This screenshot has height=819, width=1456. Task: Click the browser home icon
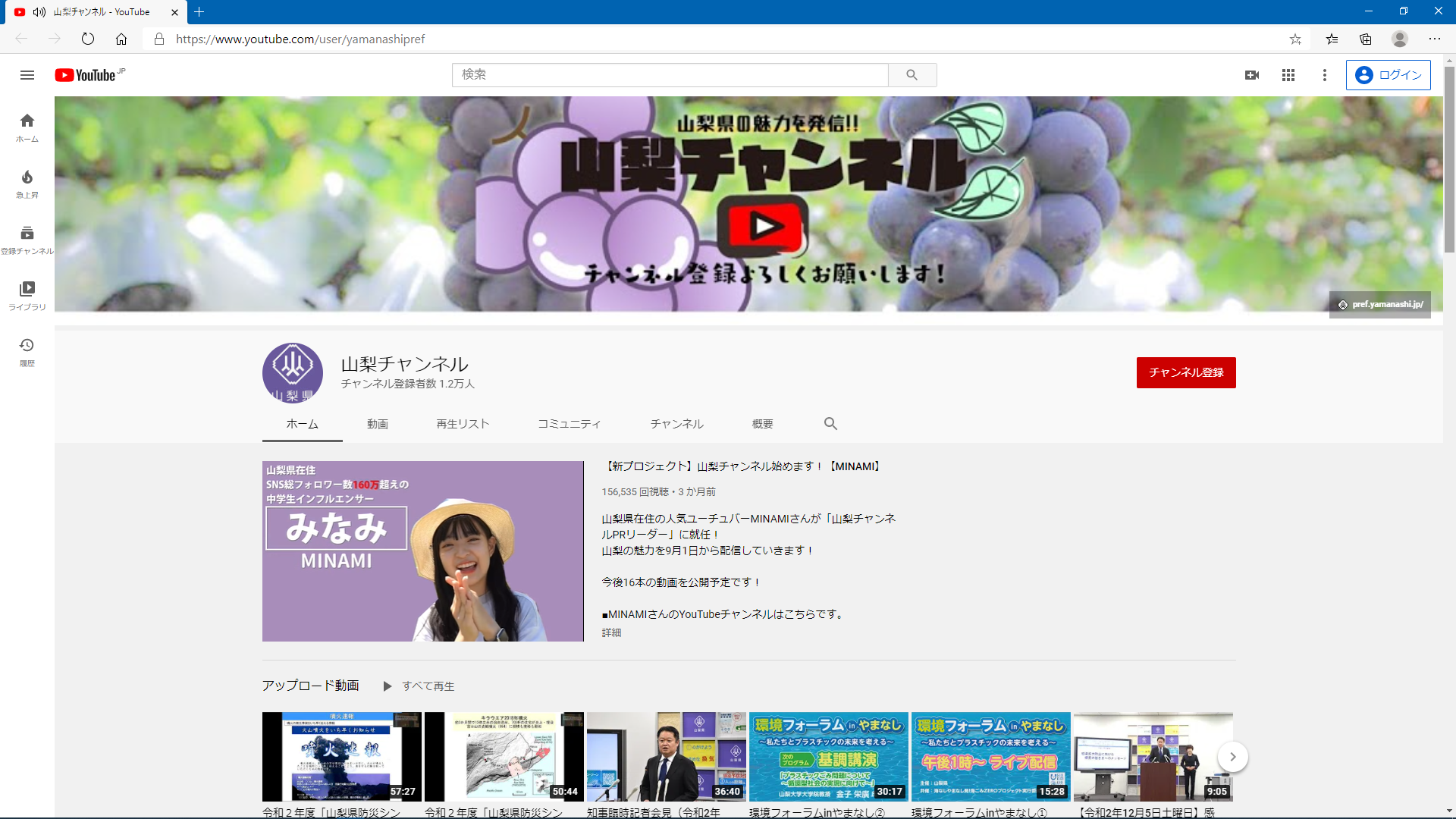coord(121,39)
